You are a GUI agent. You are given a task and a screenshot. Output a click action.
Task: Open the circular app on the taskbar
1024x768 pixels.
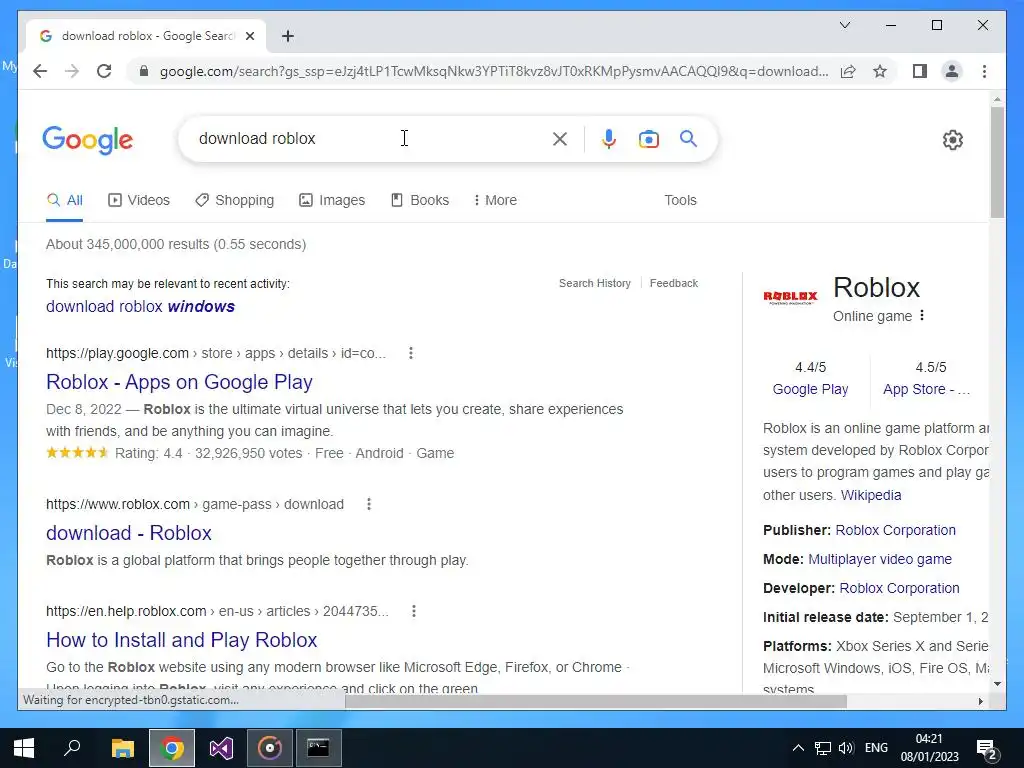click(x=270, y=748)
